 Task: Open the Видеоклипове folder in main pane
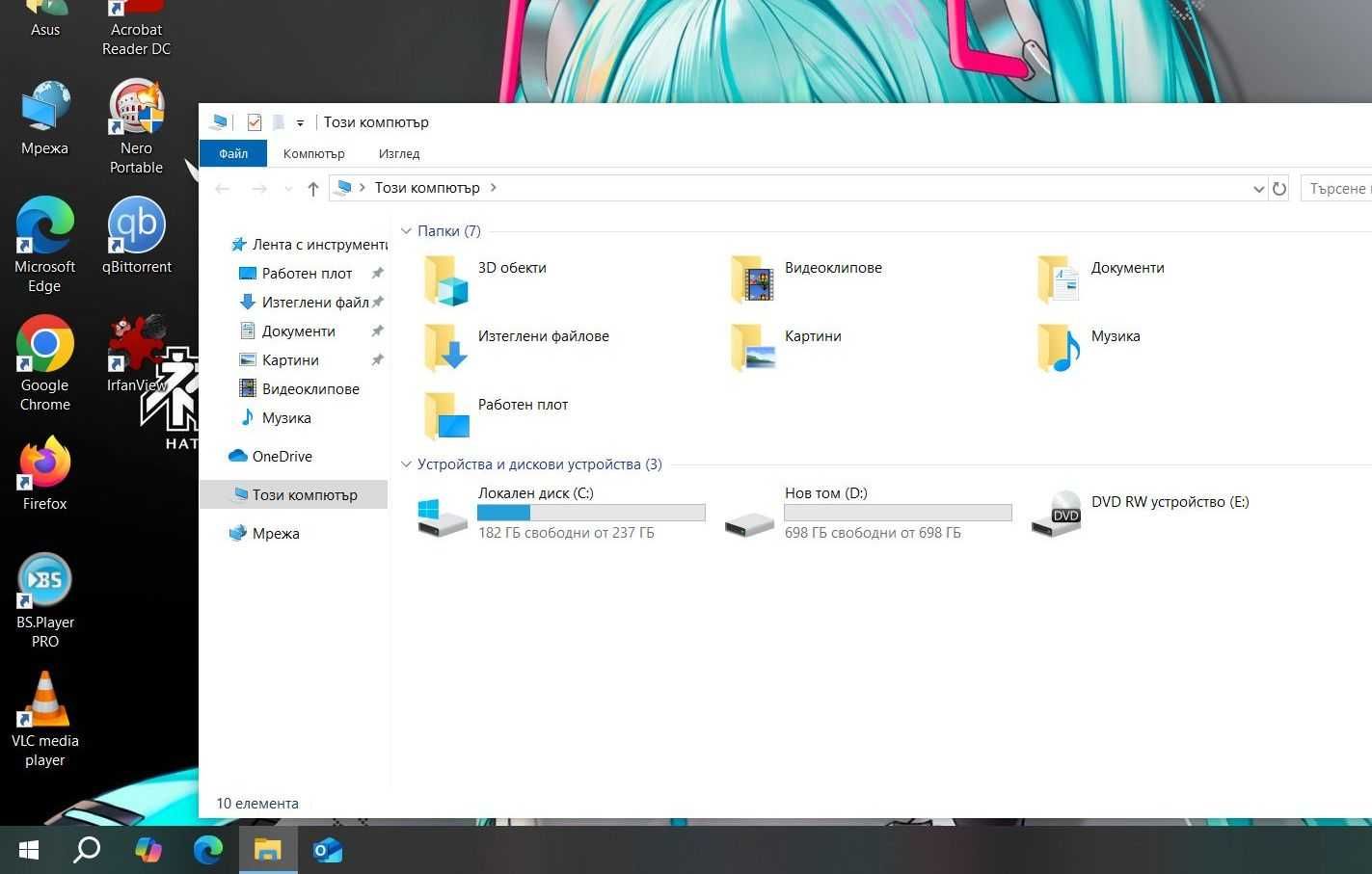coord(805,280)
